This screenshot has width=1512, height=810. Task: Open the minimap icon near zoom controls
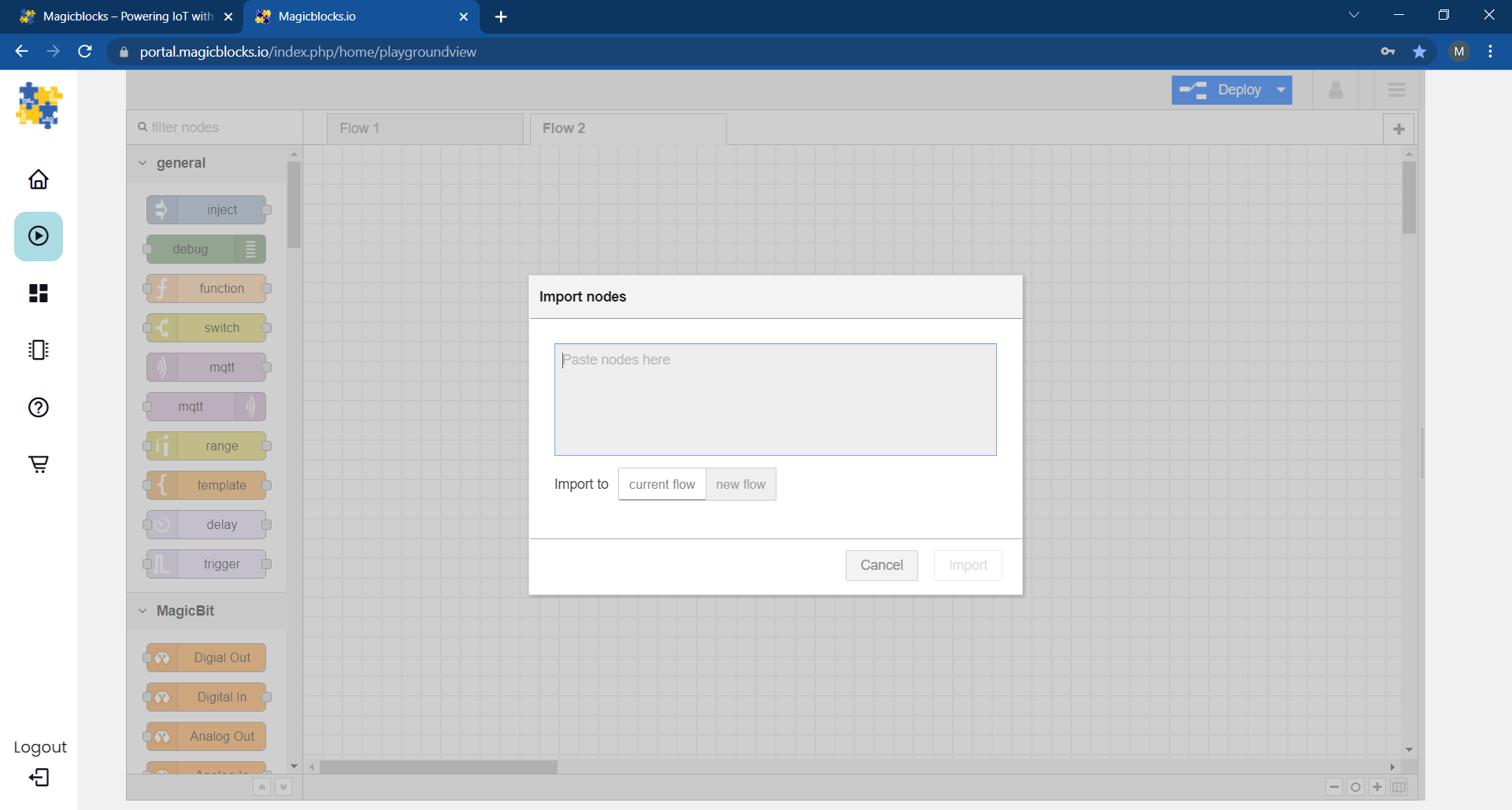(1399, 786)
